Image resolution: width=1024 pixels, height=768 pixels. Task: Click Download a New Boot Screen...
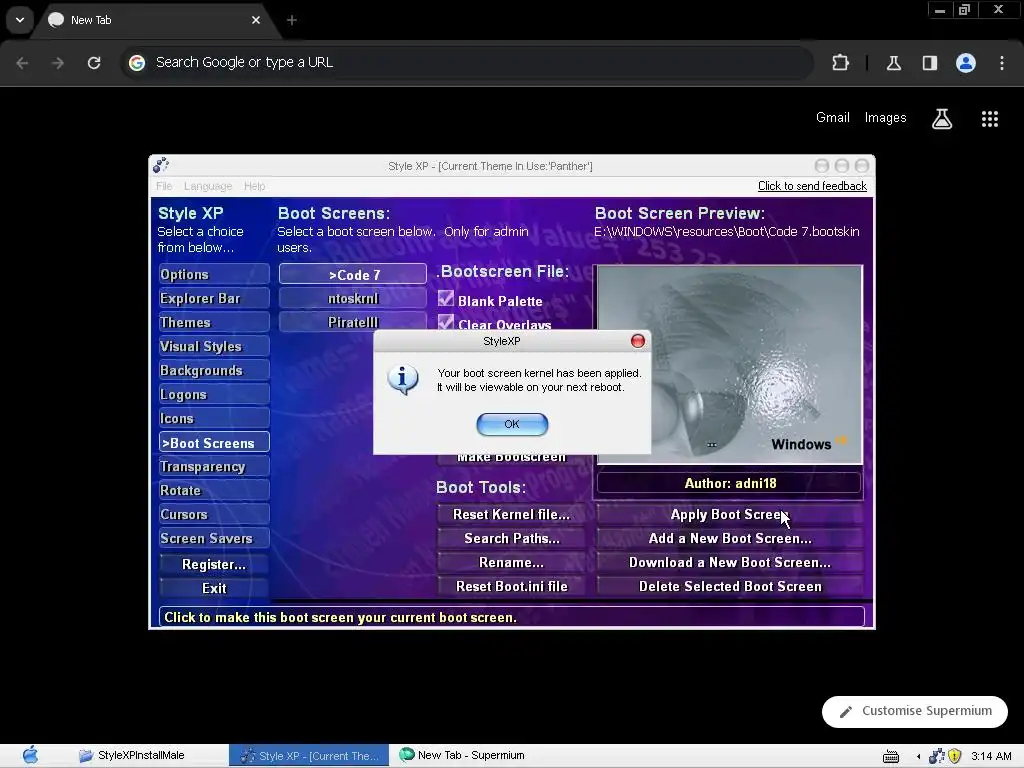pyautogui.click(x=729, y=562)
